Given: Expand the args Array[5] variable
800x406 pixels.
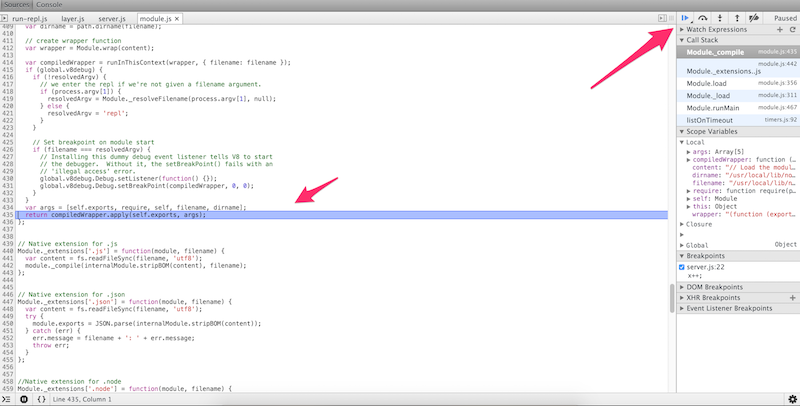Looking at the screenshot, I should pyautogui.click(x=689, y=152).
